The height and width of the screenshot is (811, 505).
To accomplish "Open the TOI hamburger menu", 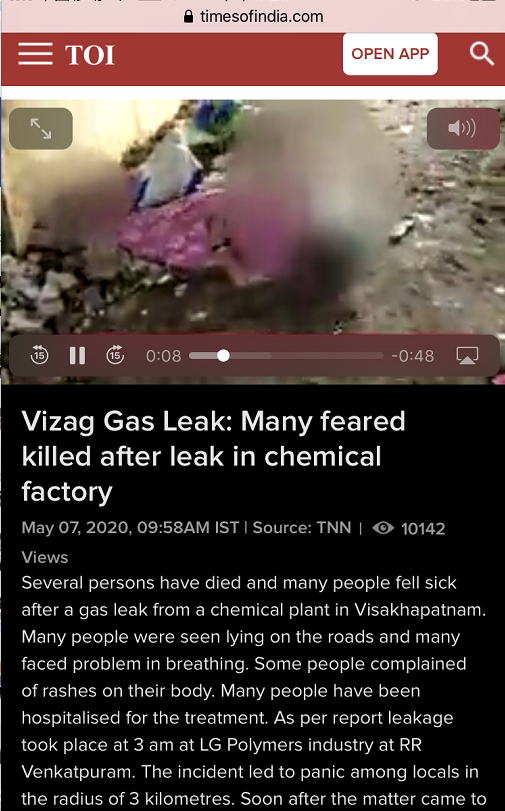I will tap(35, 54).
